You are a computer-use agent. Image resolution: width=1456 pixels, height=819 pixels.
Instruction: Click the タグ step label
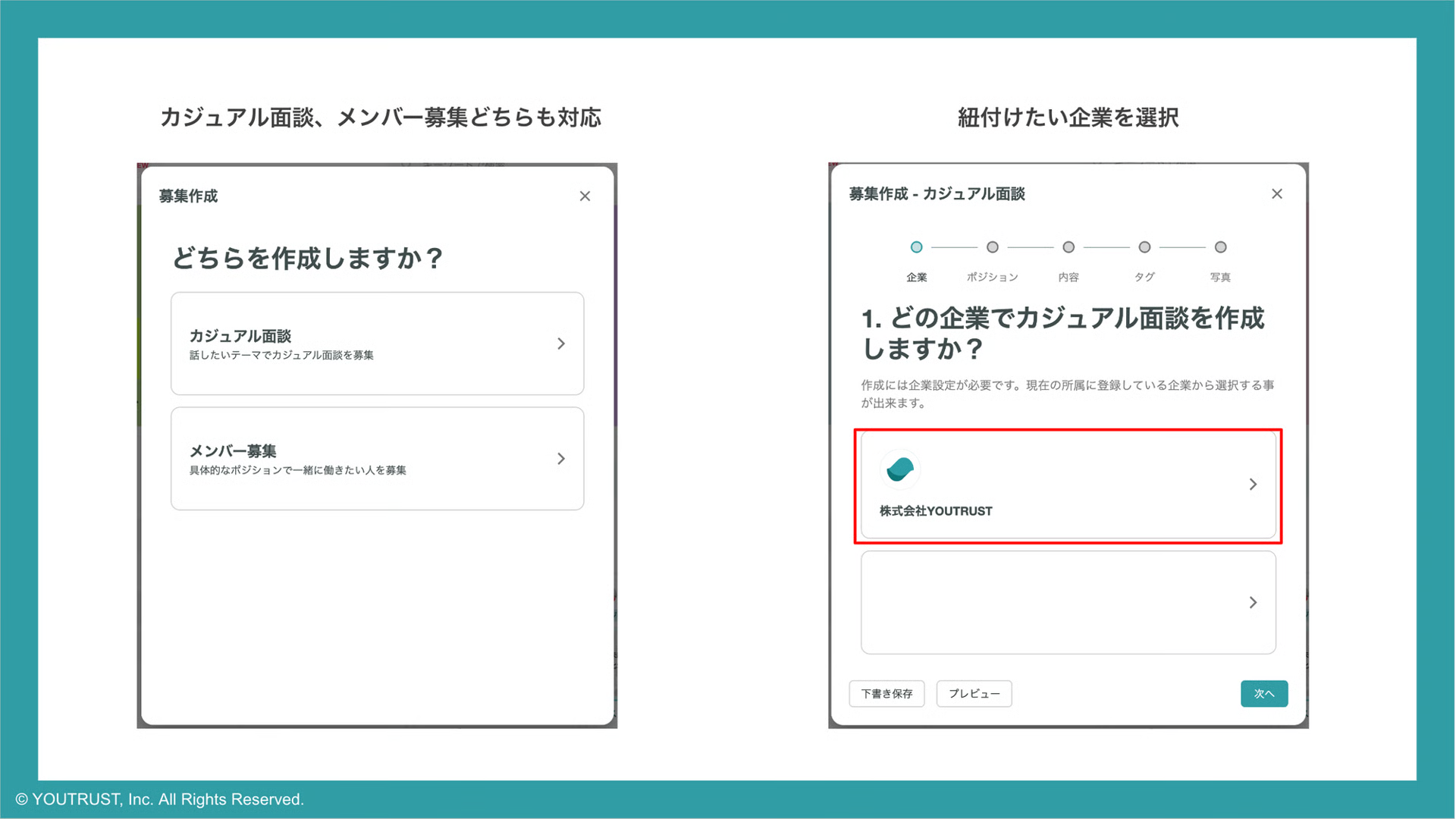pos(1144,277)
